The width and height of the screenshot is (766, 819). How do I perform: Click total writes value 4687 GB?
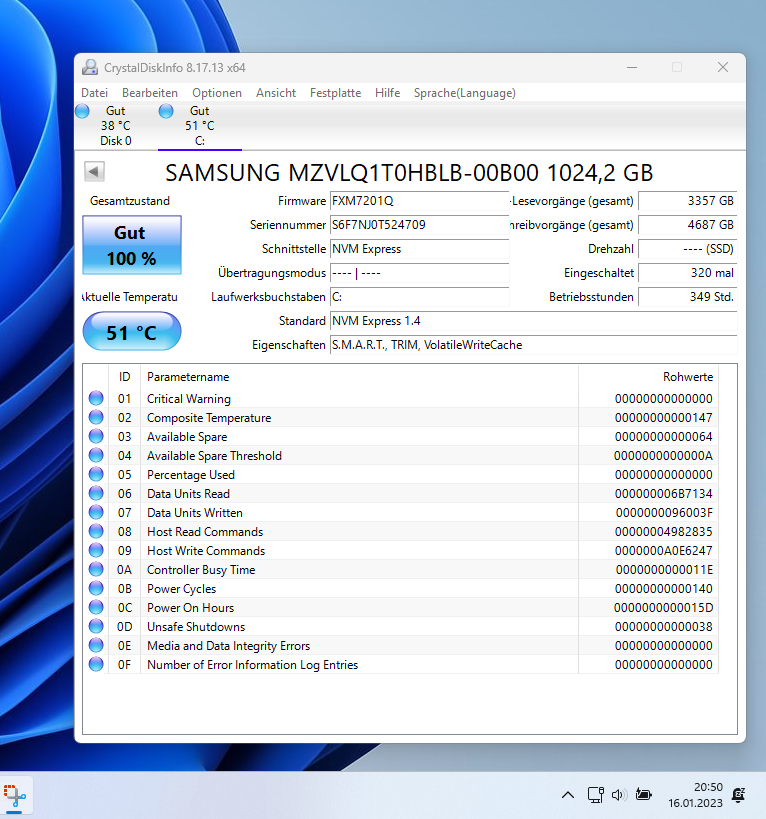[x=687, y=225]
